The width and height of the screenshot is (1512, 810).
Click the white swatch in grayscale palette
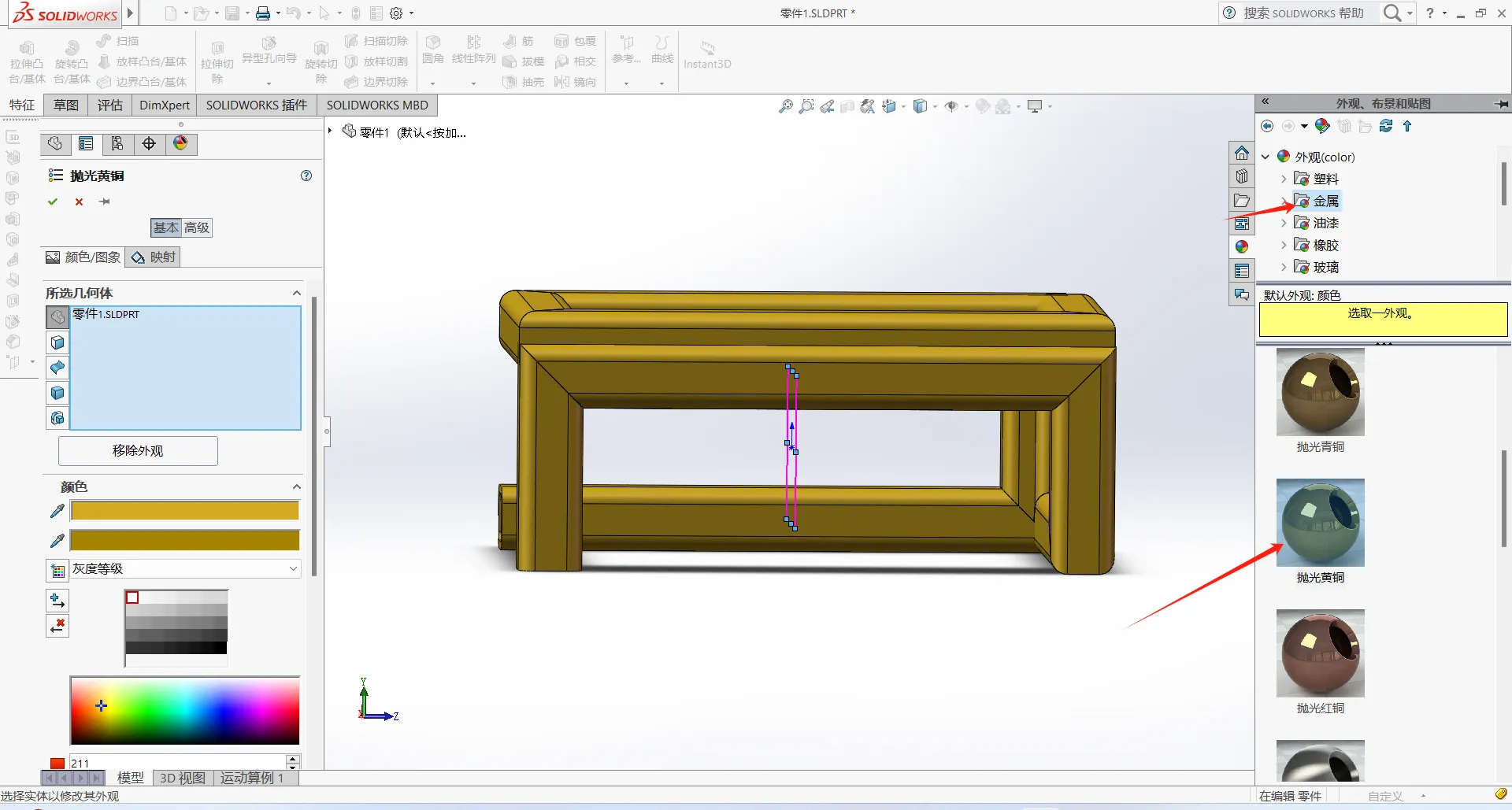pos(133,597)
